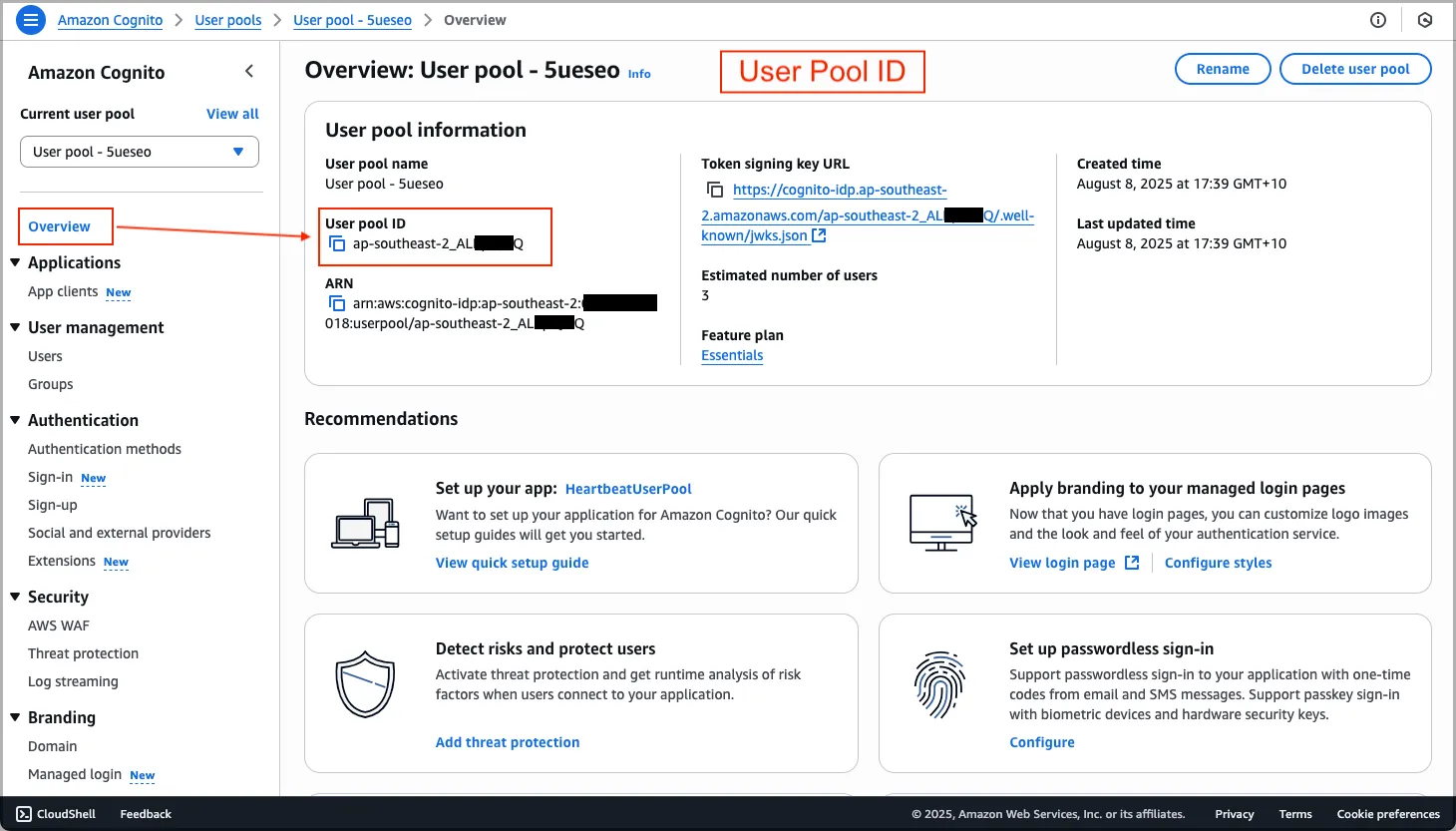The height and width of the screenshot is (831, 1456).
Task: Click the Essentials feature plan link
Action: point(732,356)
